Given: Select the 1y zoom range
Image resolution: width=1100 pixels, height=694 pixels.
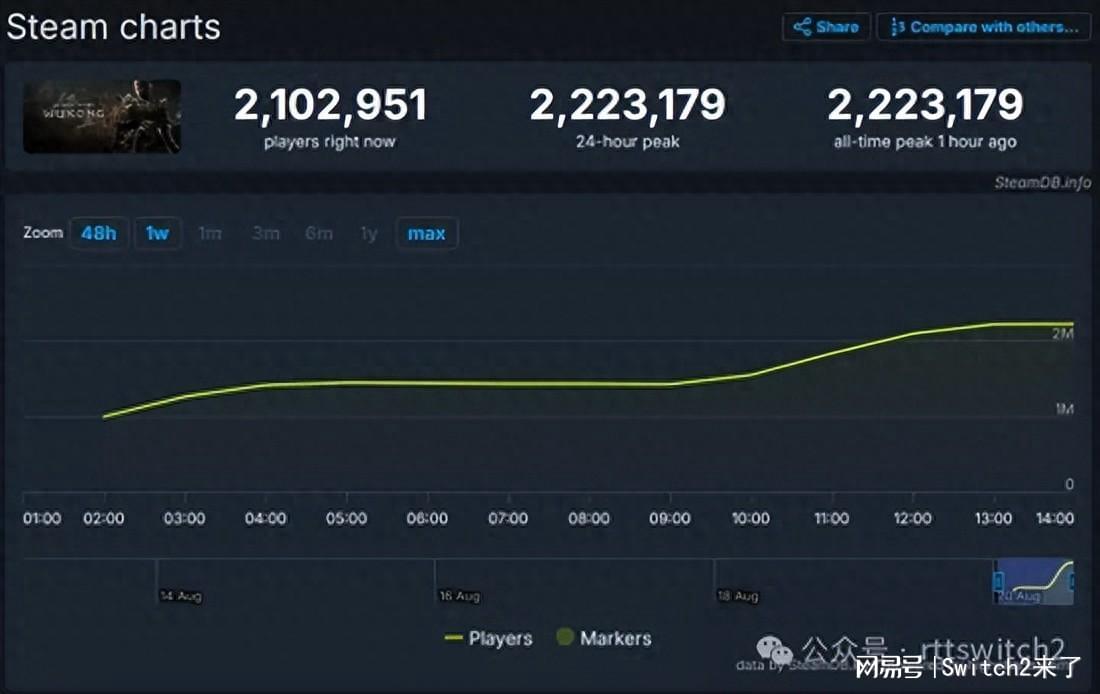Looking at the screenshot, I should coord(369,234).
